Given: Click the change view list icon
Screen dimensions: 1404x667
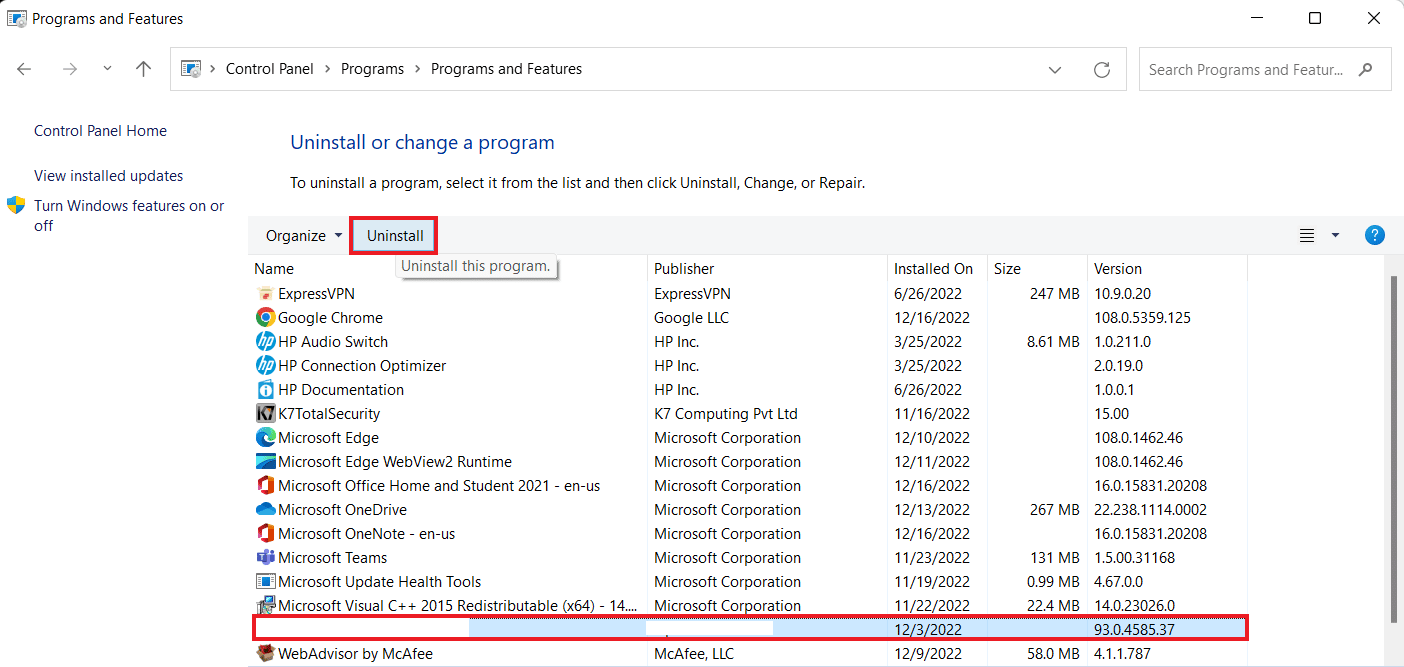Looking at the screenshot, I should point(1306,236).
